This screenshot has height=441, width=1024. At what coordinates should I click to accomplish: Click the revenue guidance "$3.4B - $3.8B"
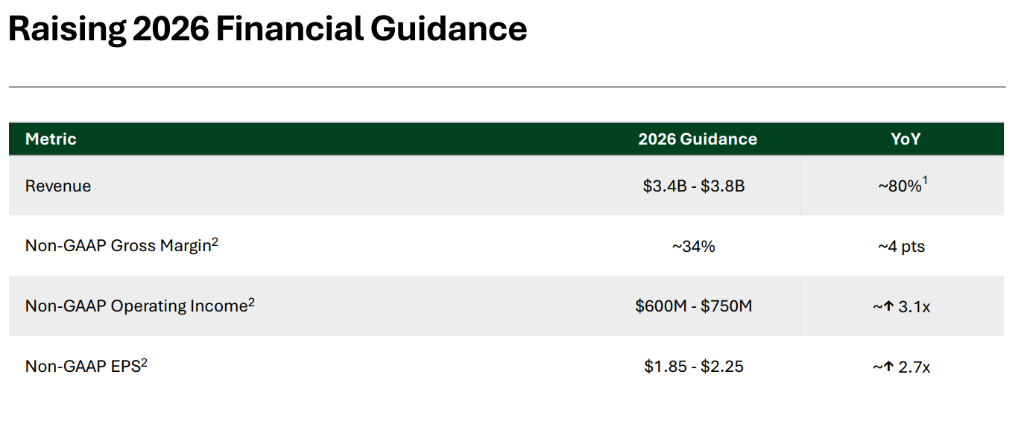(695, 186)
